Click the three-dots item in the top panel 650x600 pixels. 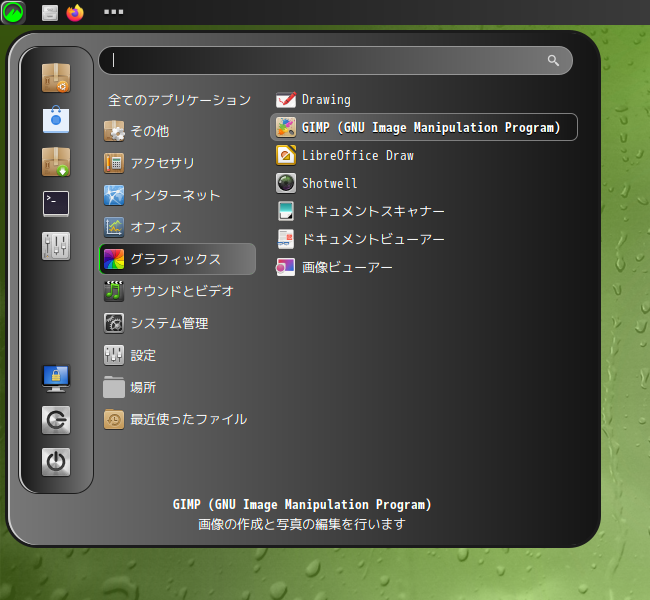coord(113,12)
